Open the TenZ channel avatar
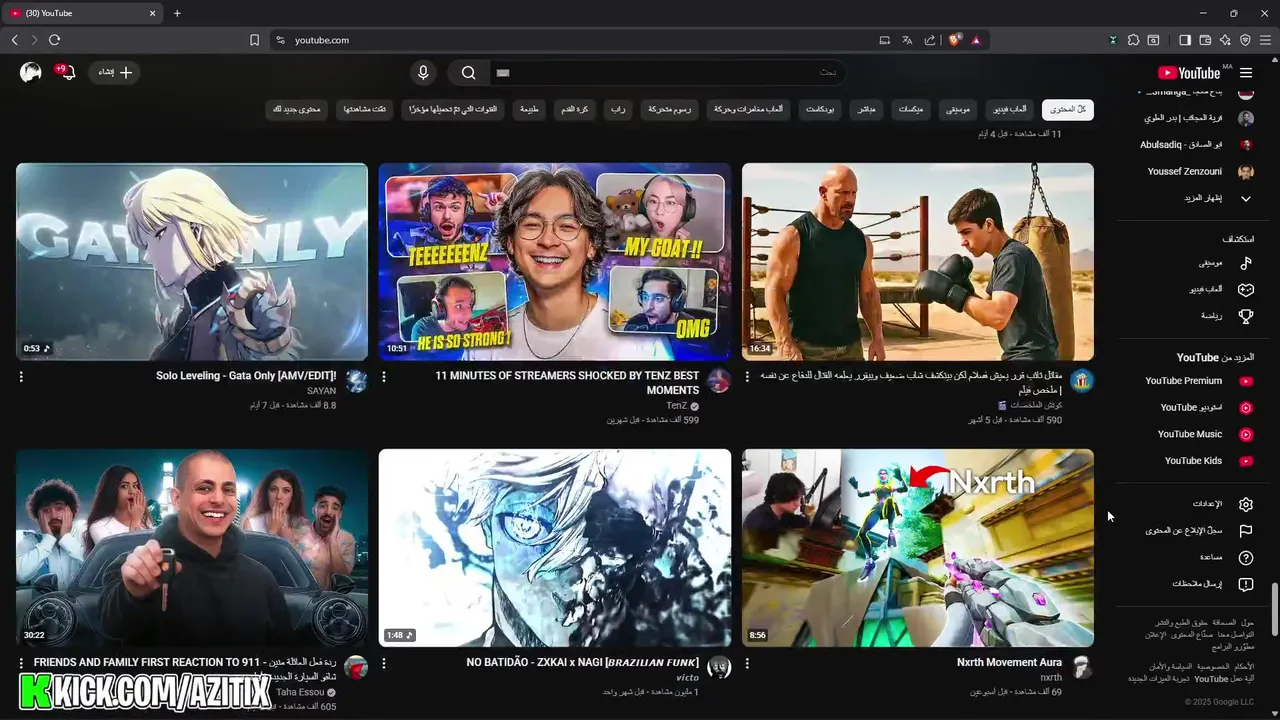This screenshot has height=720, width=1280. click(719, 380)
